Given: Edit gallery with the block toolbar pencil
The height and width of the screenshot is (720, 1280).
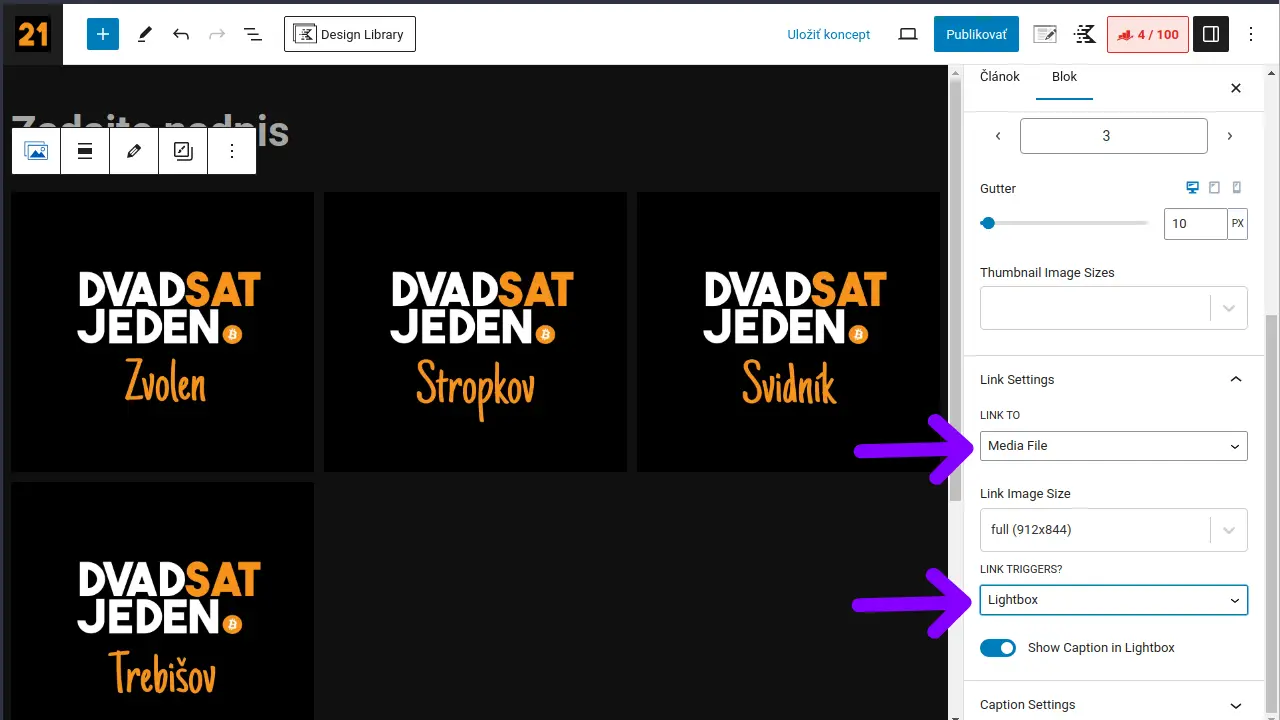Looking at the screenshot, I should pos(134,151).
